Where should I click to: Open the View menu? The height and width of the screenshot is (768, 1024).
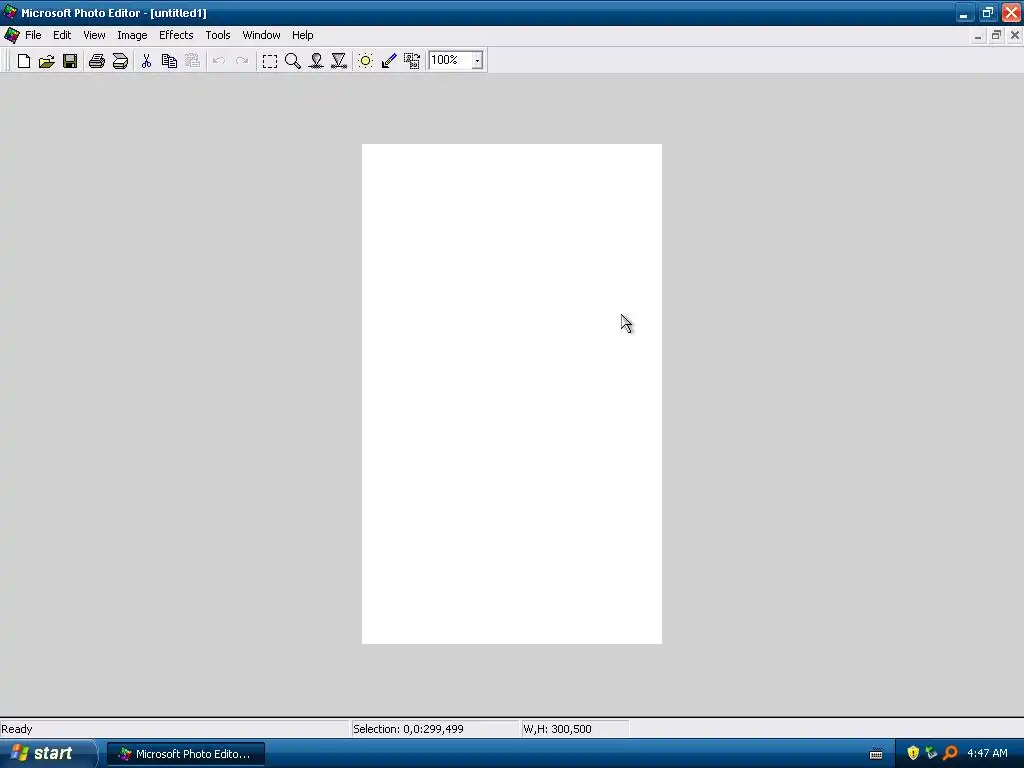coord(94,35)
